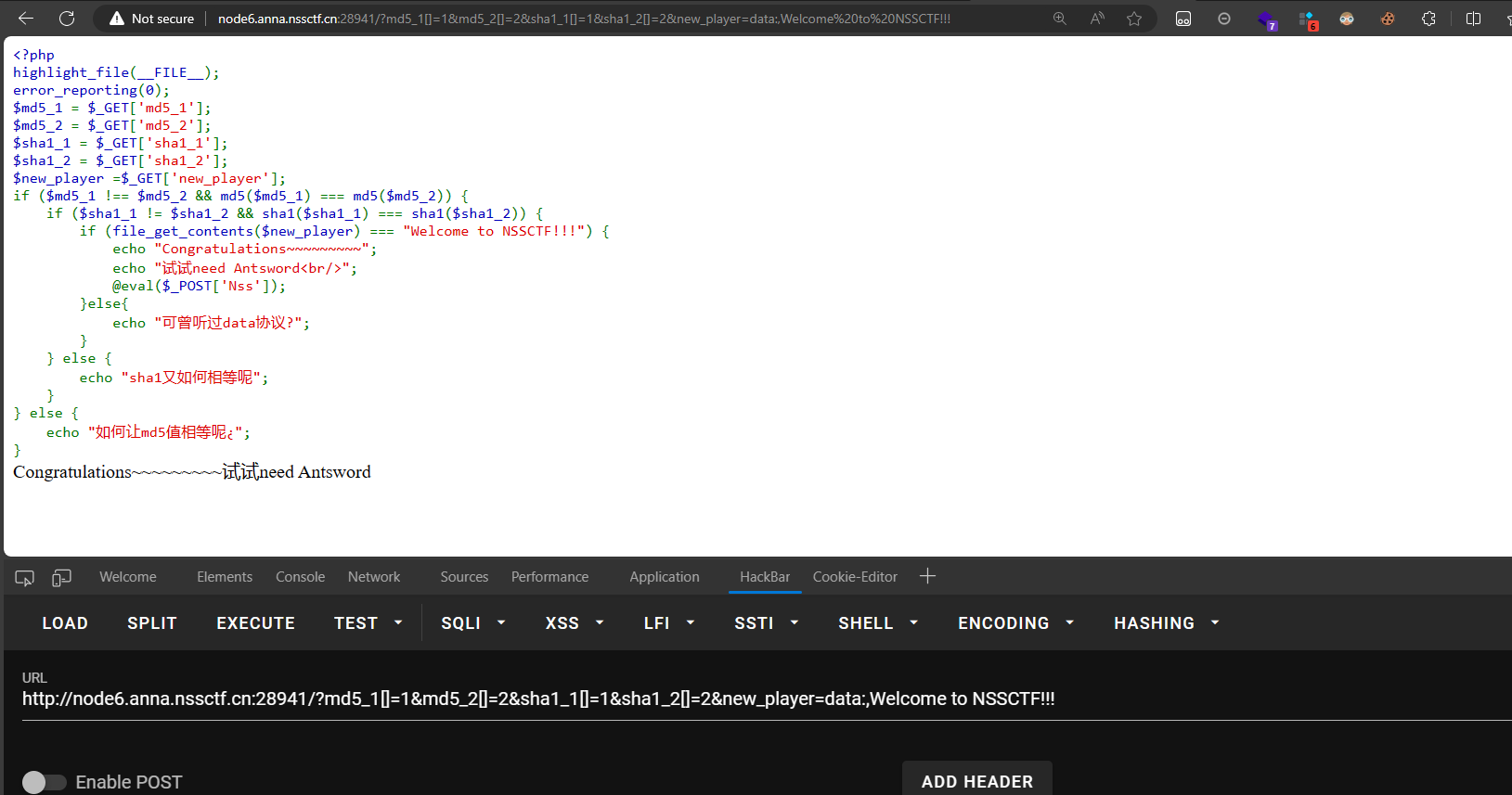Open the Performance tab
This screenshot has height=795, width=1512.
549,577
